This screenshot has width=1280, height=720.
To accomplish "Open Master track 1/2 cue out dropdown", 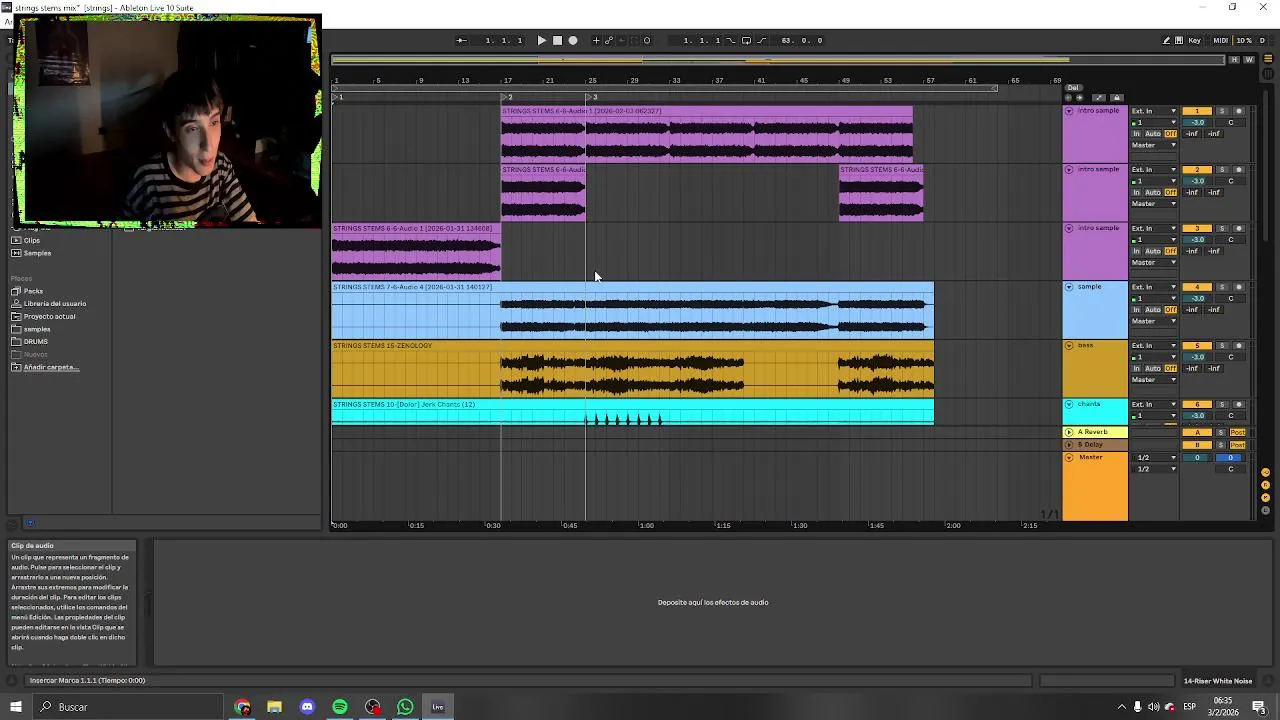I will click(x=1154, y=458).
